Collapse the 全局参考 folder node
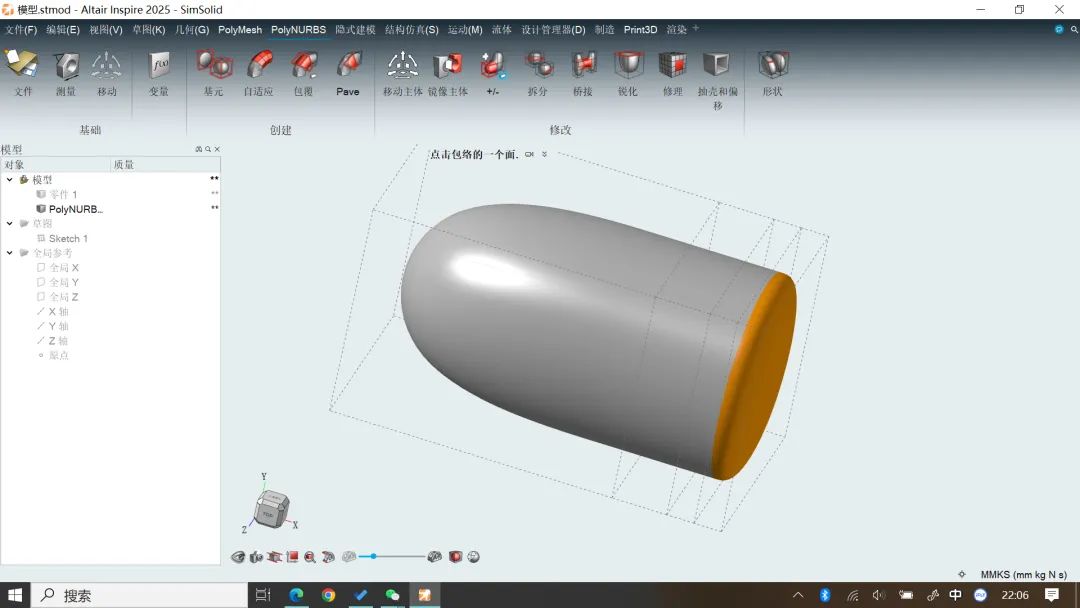Image resolution: width=1080 pixels, height=608 pixels. (x=10, y=253)
